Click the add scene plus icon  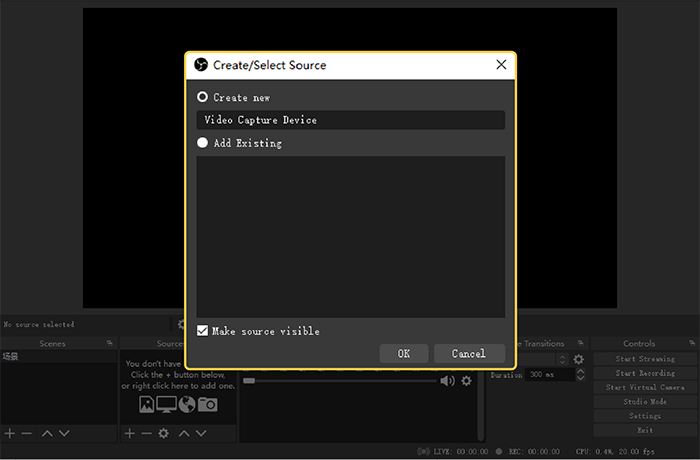pyautogui.click(x=10, y=433)
